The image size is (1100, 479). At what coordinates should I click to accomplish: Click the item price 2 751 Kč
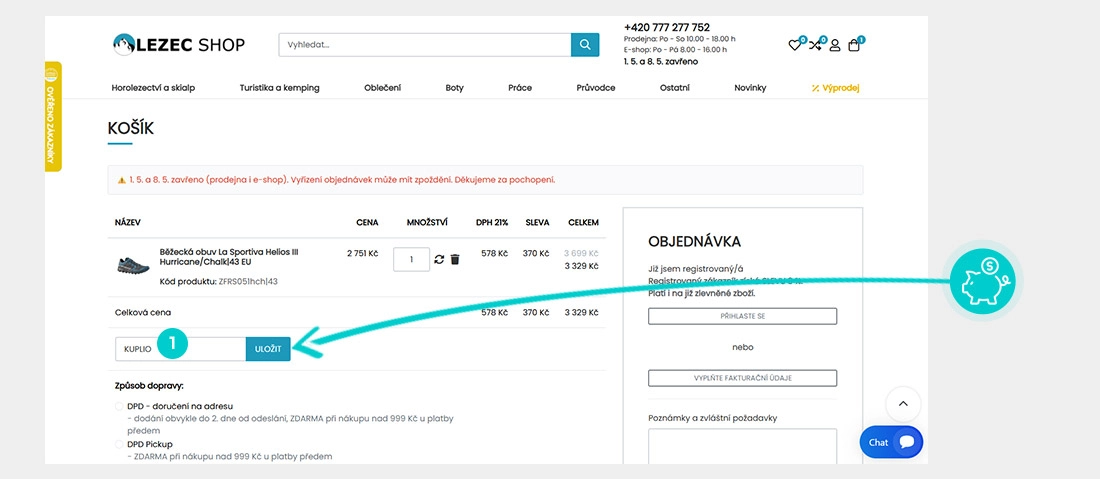362,253
